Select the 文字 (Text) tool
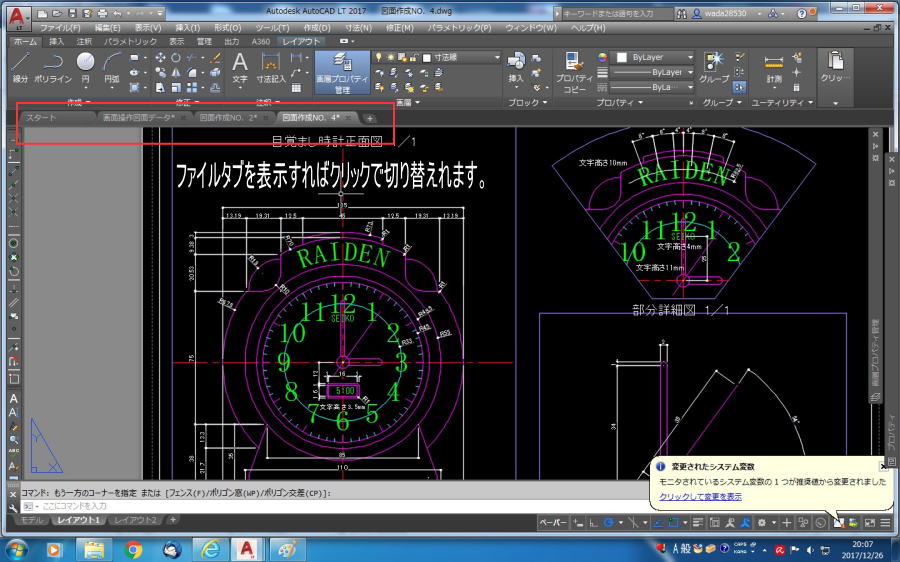 click(240, 68)
